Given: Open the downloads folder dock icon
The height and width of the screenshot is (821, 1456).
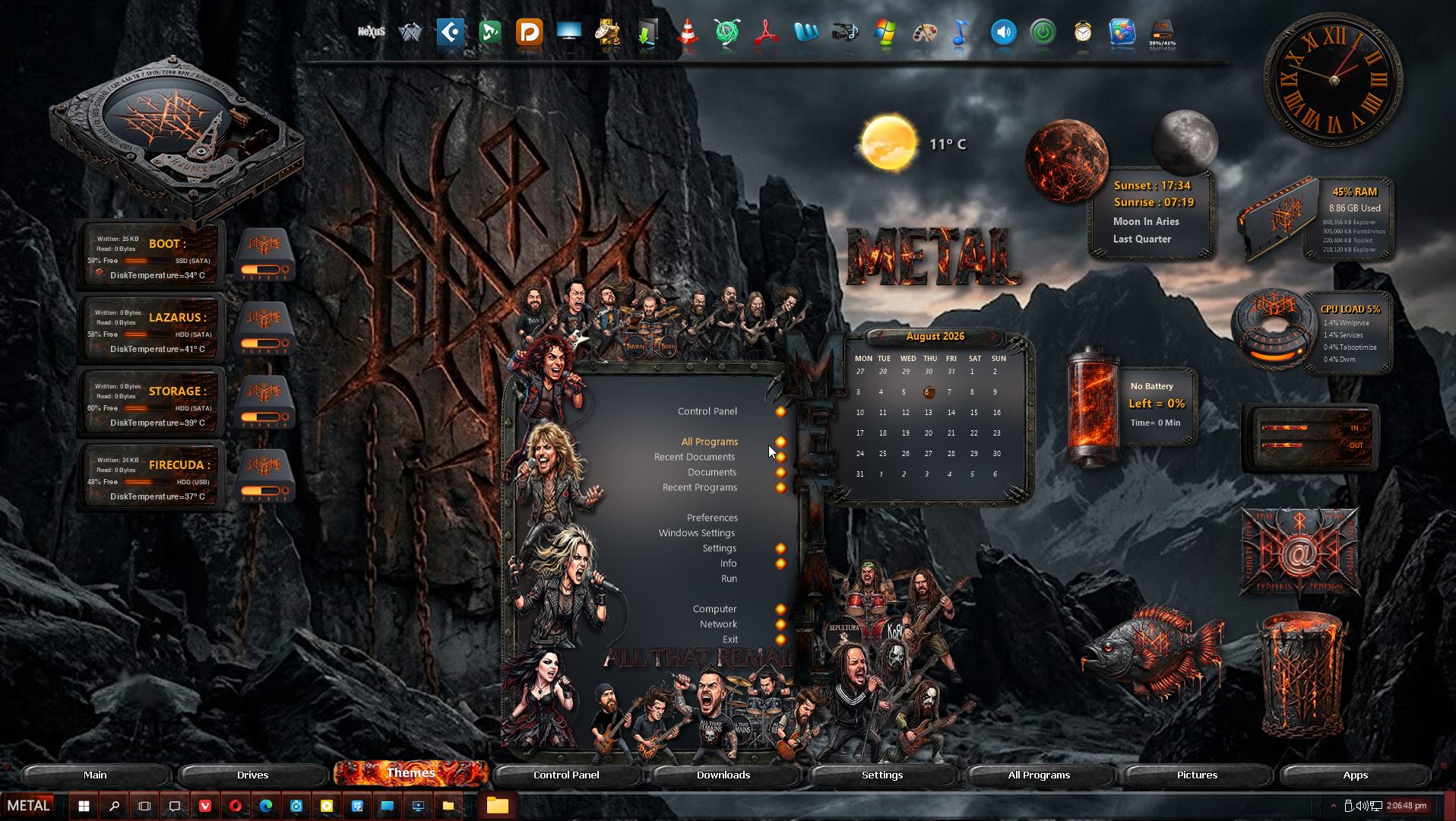Looking at the screenshot, I should click(x=648, y=33).
